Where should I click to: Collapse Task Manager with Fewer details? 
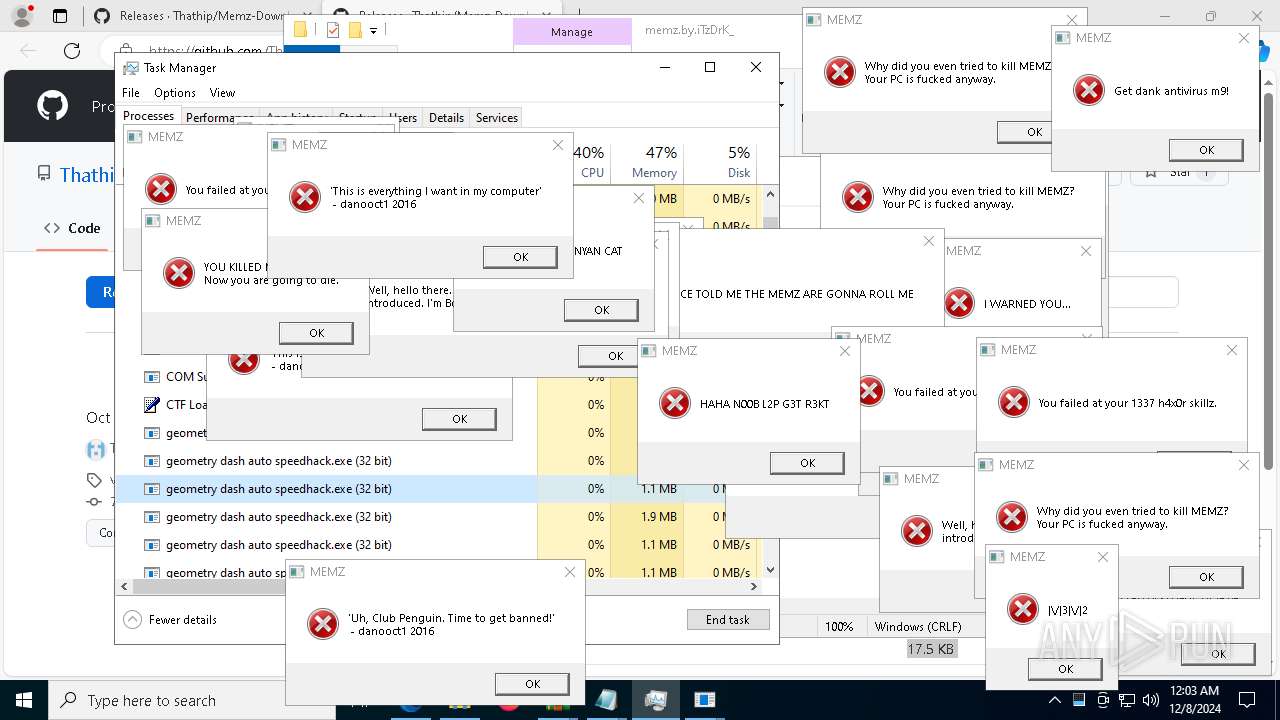[170, 619]
